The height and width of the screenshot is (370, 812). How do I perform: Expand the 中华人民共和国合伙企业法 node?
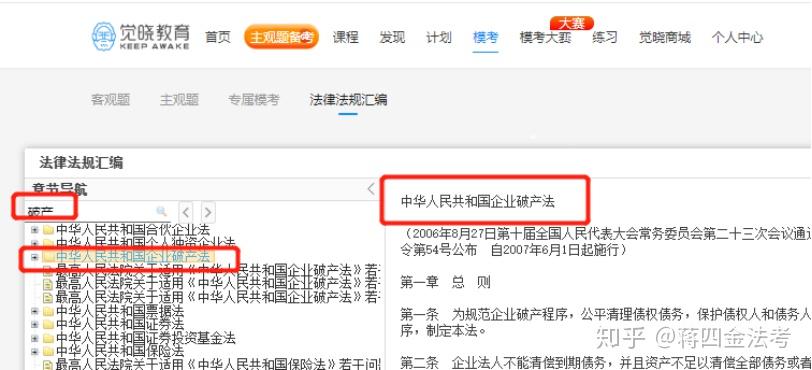35,230
